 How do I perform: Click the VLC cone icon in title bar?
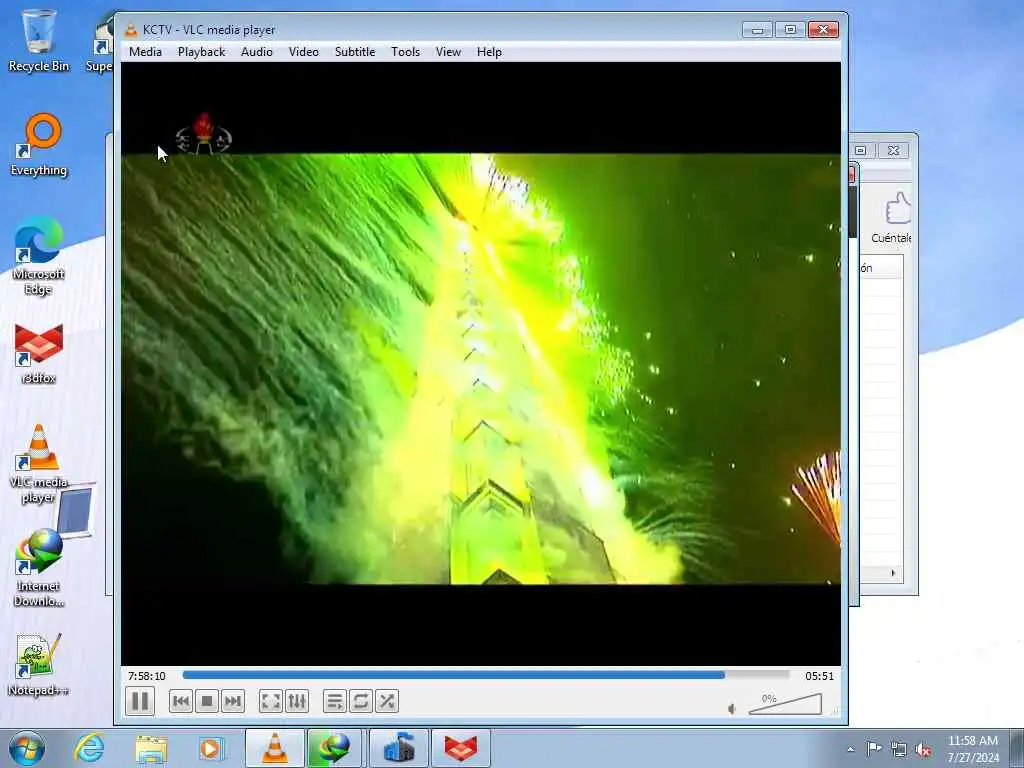click(x=131, y=29)
